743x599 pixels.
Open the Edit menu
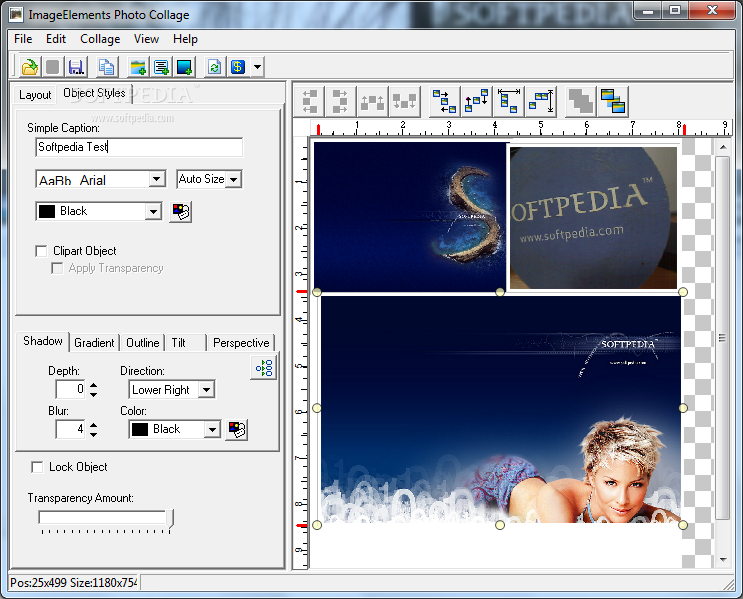[x=56, y=39]
